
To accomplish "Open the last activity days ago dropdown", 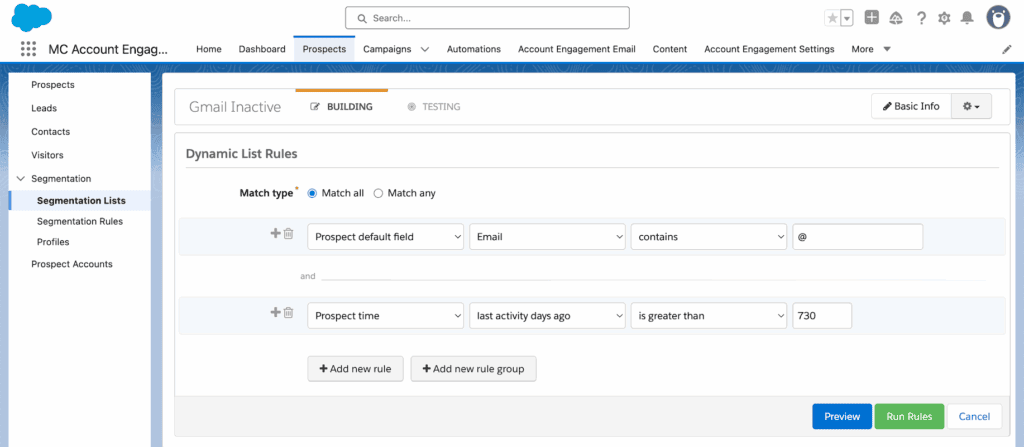I will pyautogui.click(x=547, y=316).
